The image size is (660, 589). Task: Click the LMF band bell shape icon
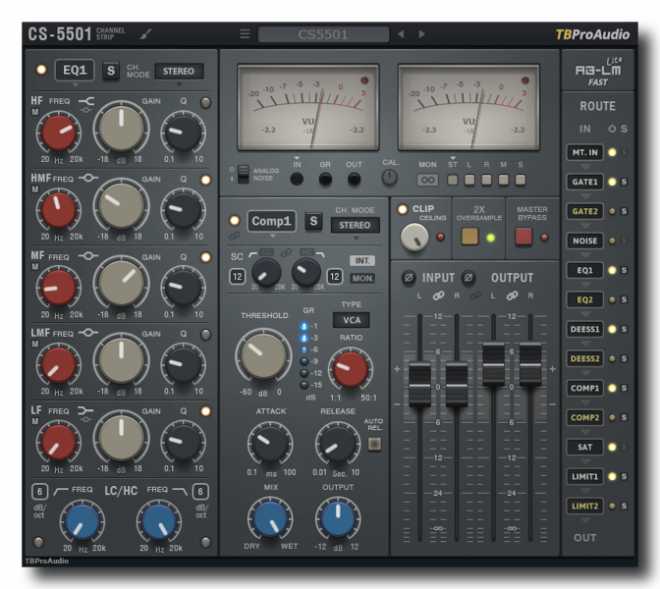(88, 333)
